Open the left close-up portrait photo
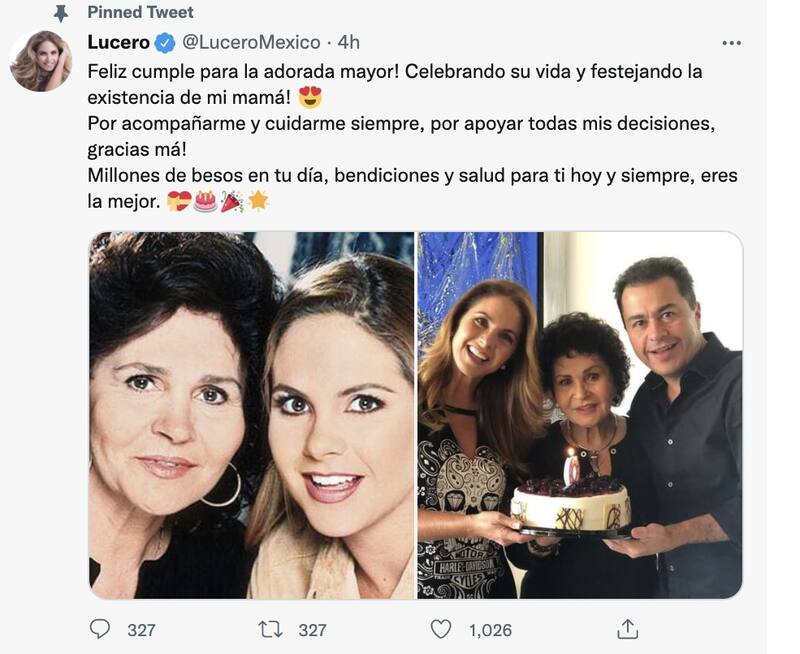This screenshot has width=800, height=654. [251, 415]
